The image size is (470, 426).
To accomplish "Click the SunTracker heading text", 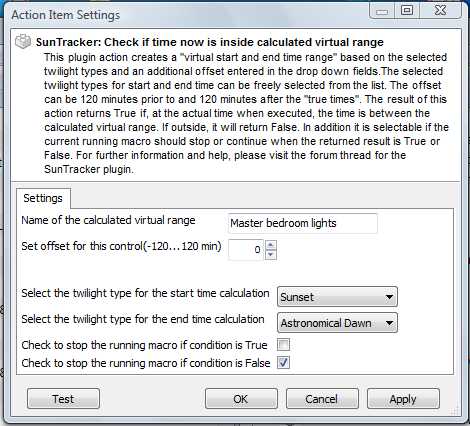I will (210, 42).
